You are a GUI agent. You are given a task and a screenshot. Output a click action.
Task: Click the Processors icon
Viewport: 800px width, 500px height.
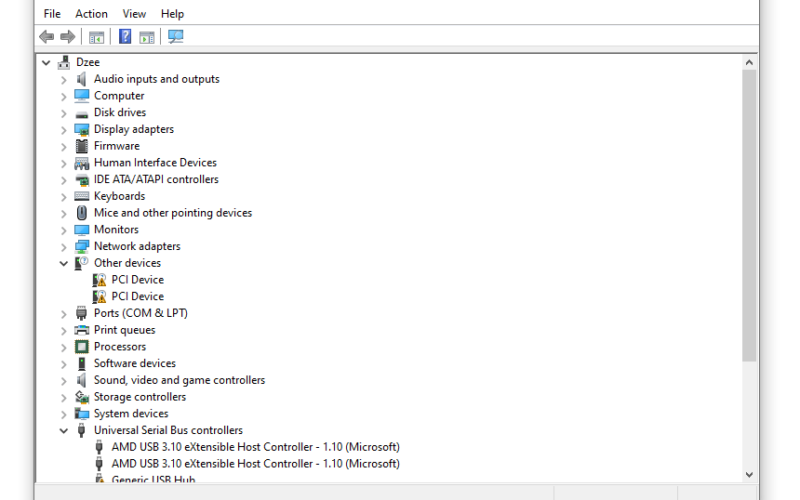[x=82, y=347]
